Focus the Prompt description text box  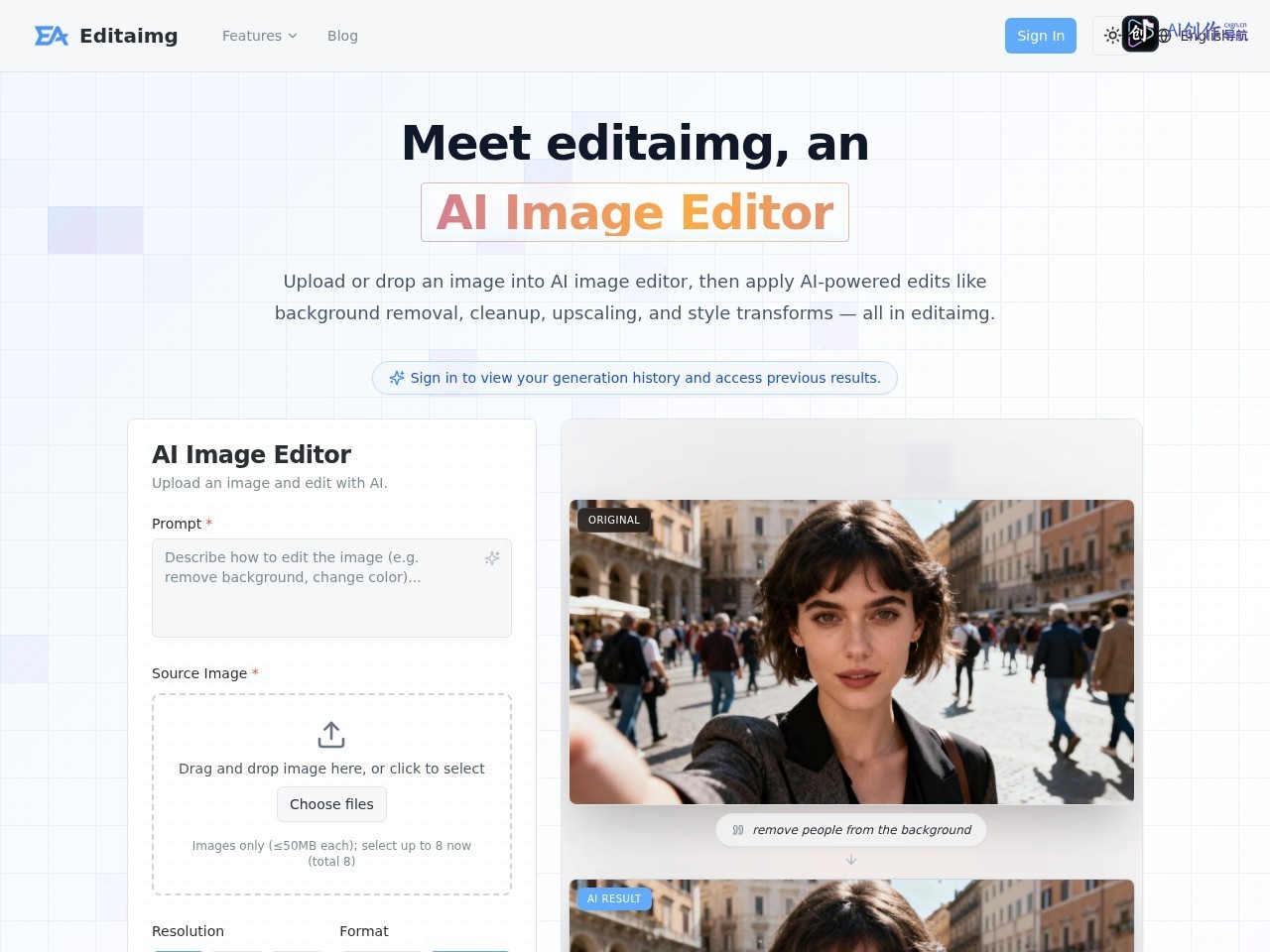331,588
